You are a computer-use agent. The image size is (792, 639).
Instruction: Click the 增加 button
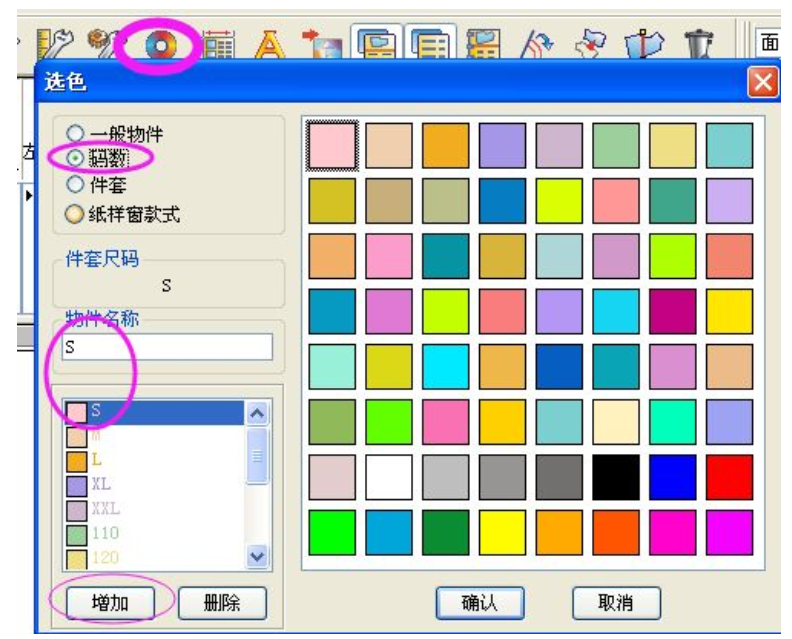click(x=110, y=603)
